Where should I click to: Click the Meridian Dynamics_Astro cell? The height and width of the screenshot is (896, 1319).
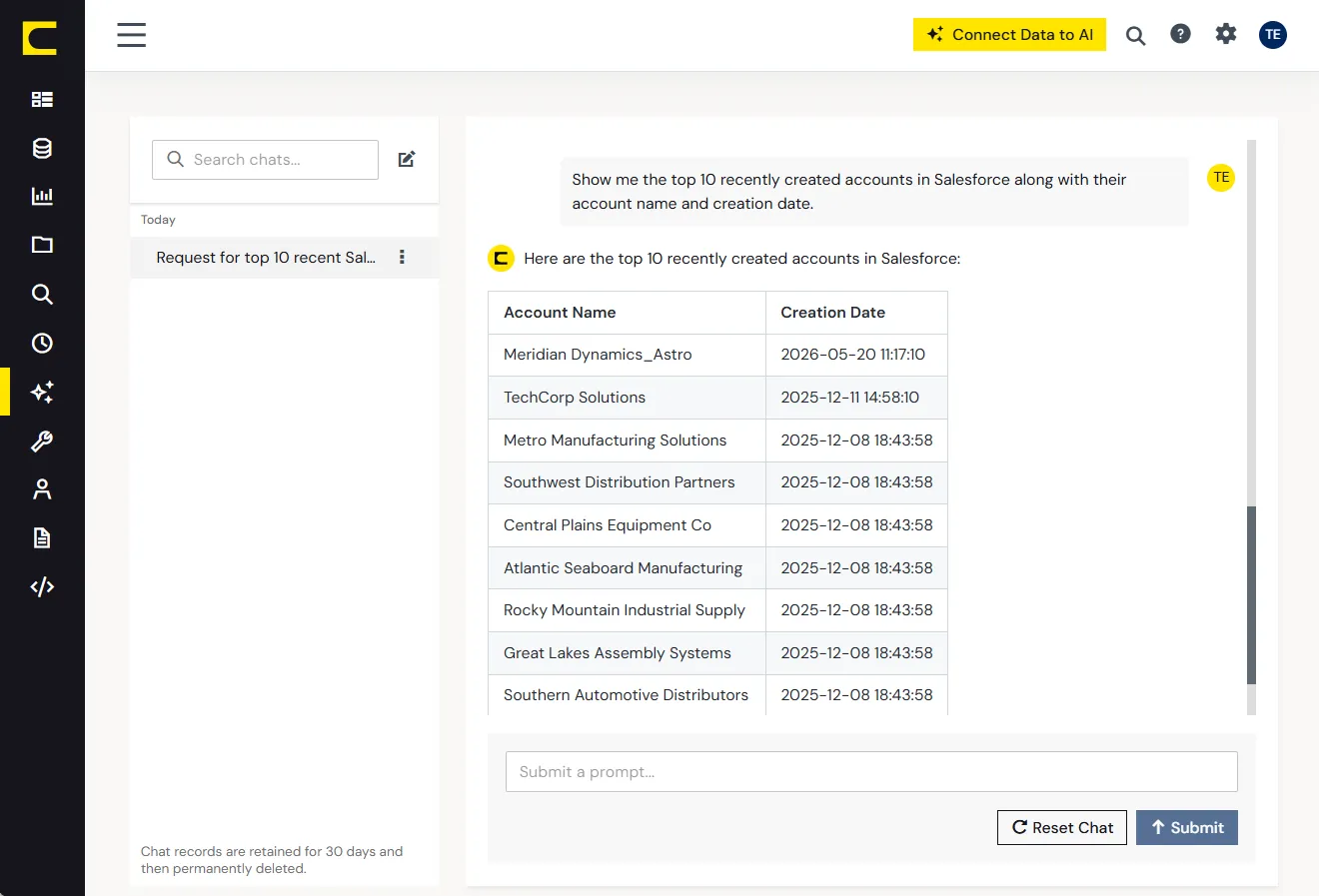pos(627,355)
